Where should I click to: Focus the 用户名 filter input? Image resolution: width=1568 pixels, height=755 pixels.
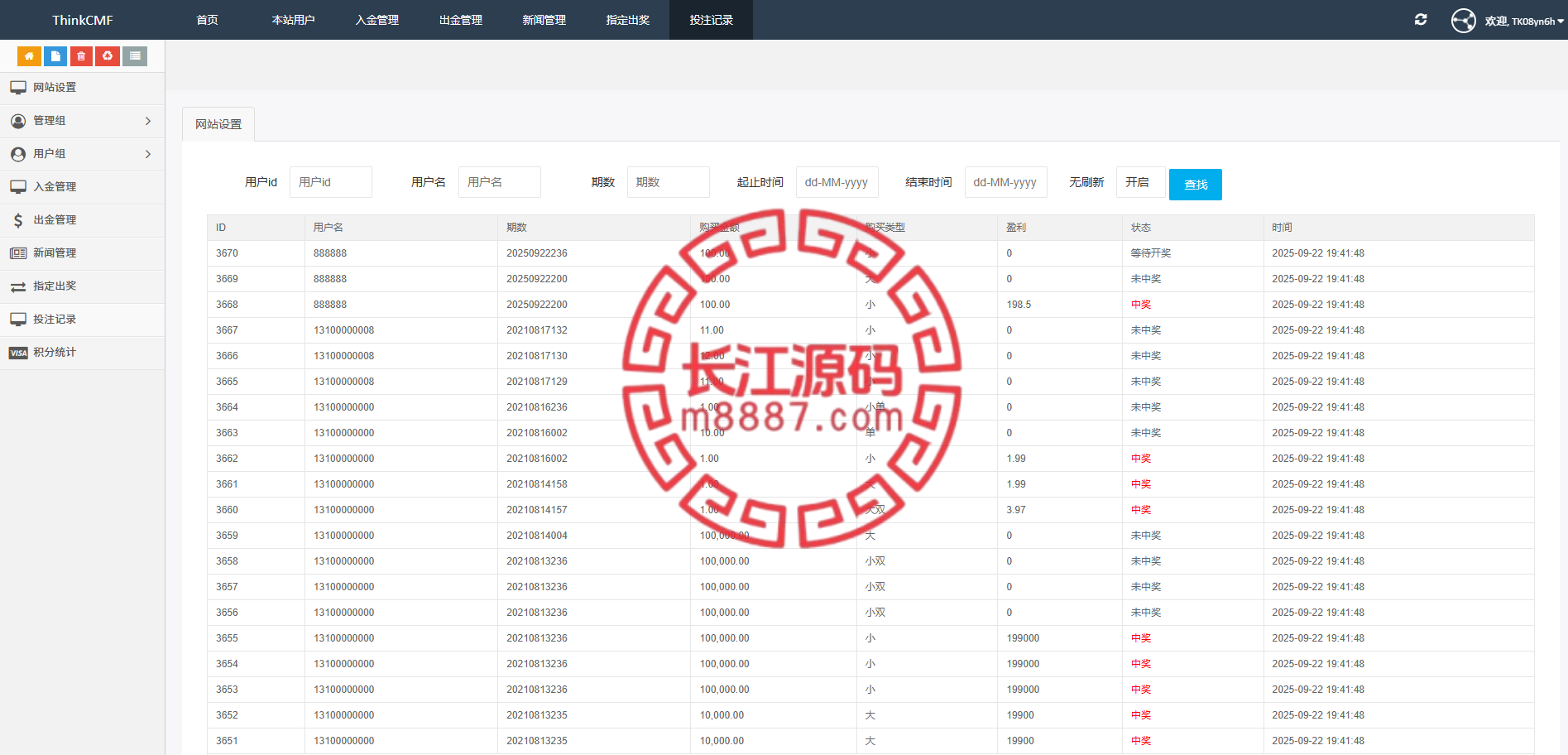(500, 182)
